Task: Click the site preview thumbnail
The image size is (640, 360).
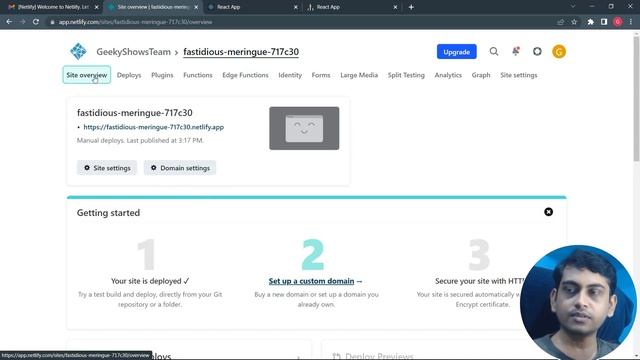Action: (304, 128)
